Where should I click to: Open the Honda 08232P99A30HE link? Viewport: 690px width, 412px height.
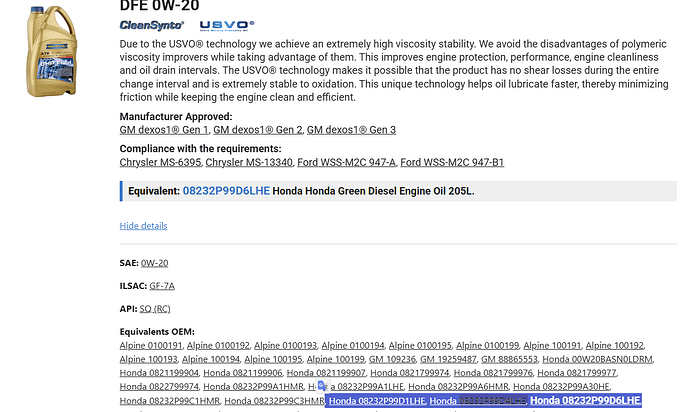562,386
